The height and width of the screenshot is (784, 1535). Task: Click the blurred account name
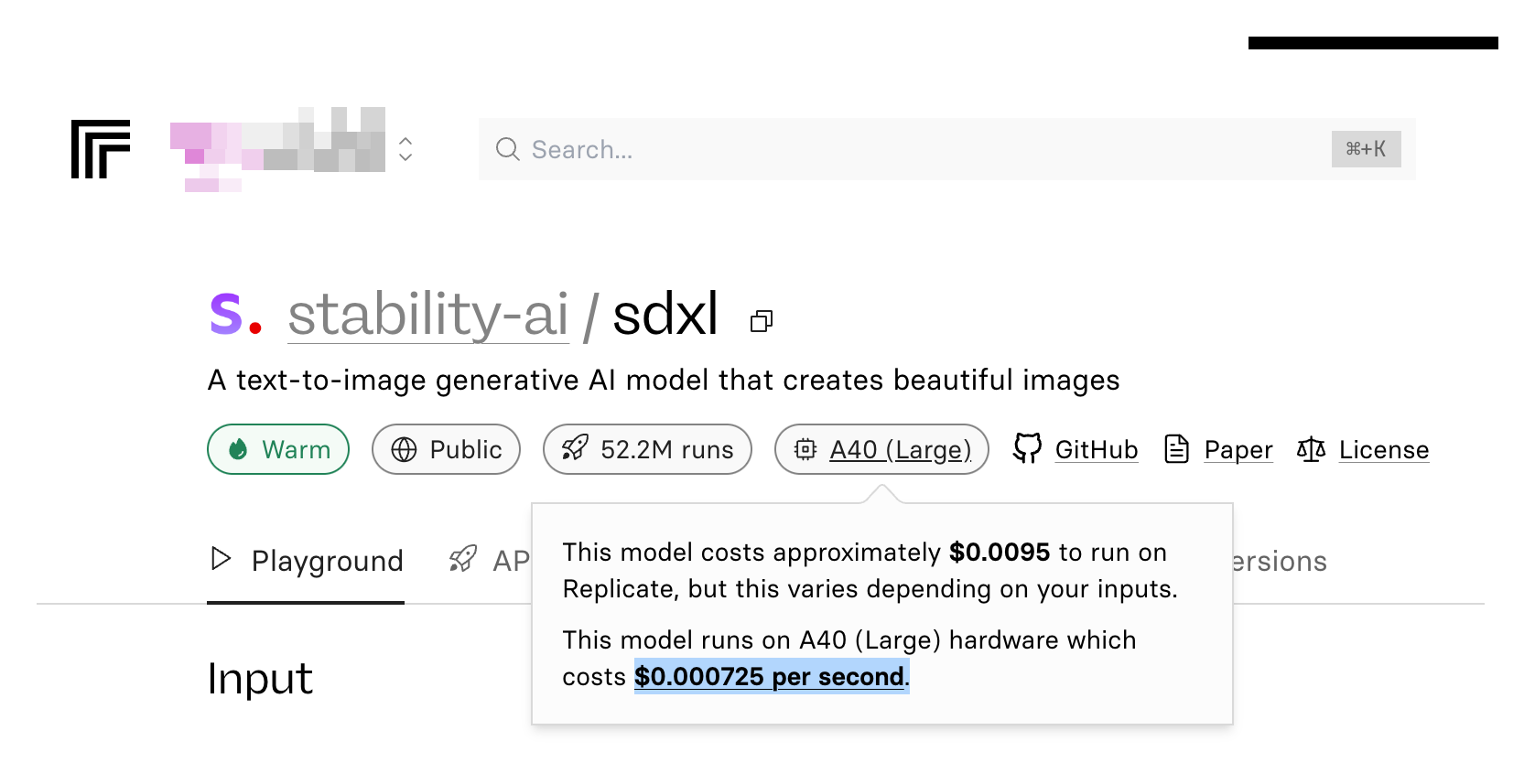point(277,149)
